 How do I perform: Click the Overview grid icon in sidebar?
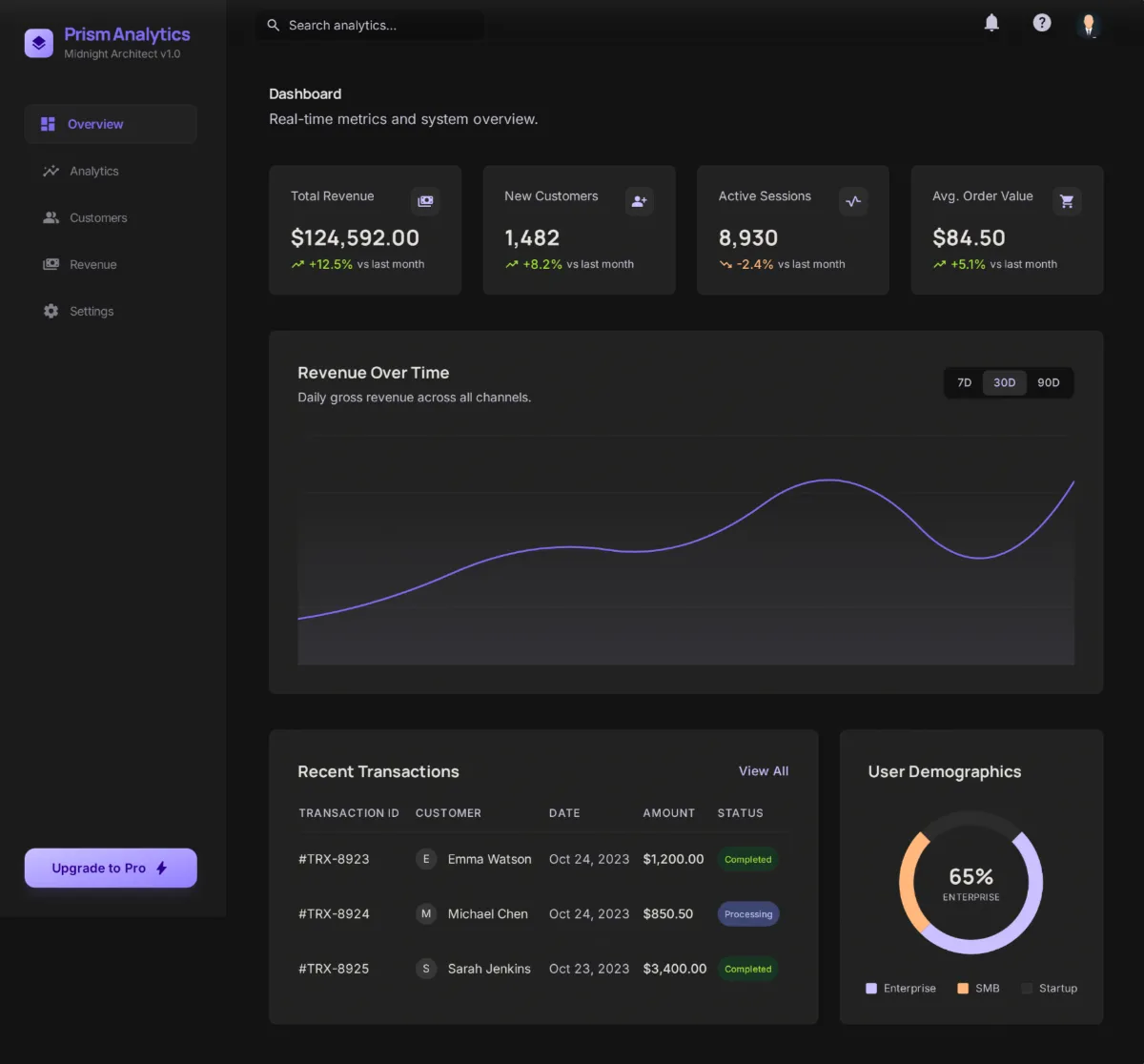pos(48,124)
